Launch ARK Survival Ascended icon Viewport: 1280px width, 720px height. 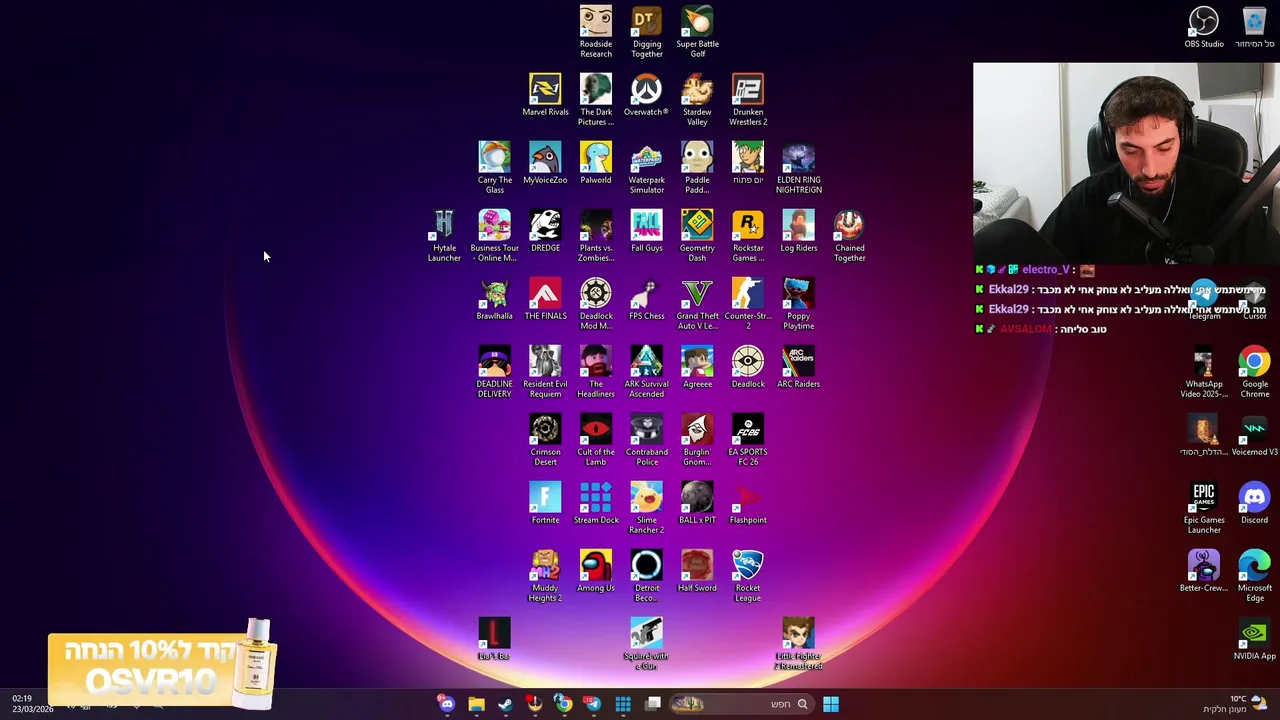[x=646, y=373]
